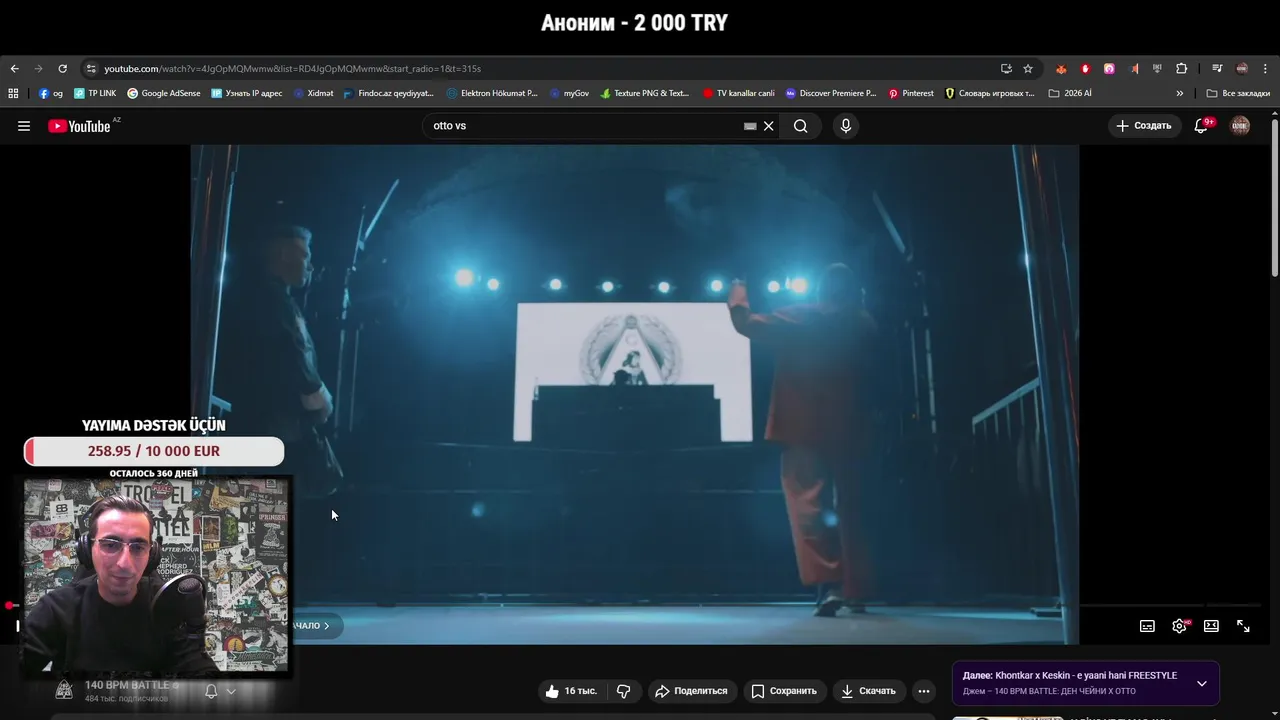
Task: Open site information icon in address bar
Action: [x=91, y=69]
